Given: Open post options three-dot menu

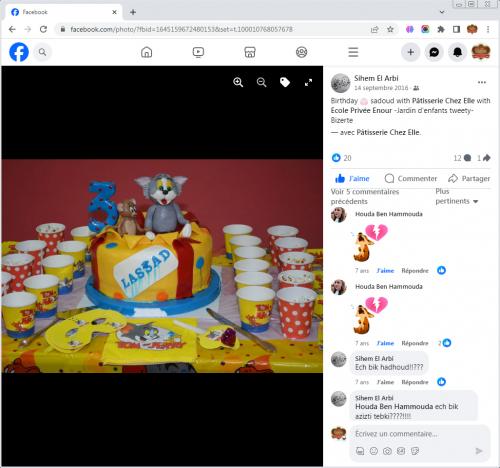Looking at the screenshot, I should click(482, 82).
